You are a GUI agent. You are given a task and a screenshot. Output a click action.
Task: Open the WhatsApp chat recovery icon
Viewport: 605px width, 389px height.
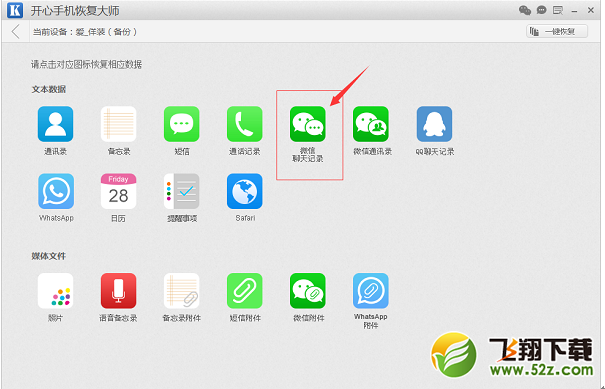(x=56, y=191)
